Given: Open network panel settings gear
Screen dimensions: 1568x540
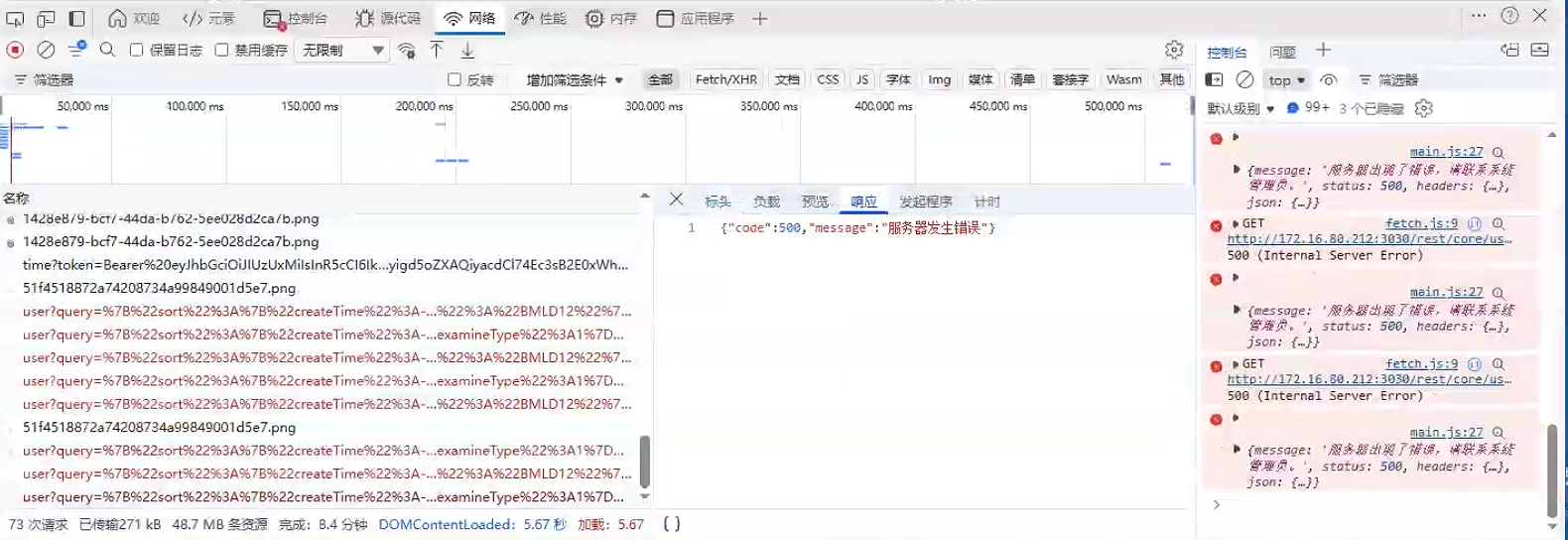Looking at the screenshot, I should coord(1174,50).
